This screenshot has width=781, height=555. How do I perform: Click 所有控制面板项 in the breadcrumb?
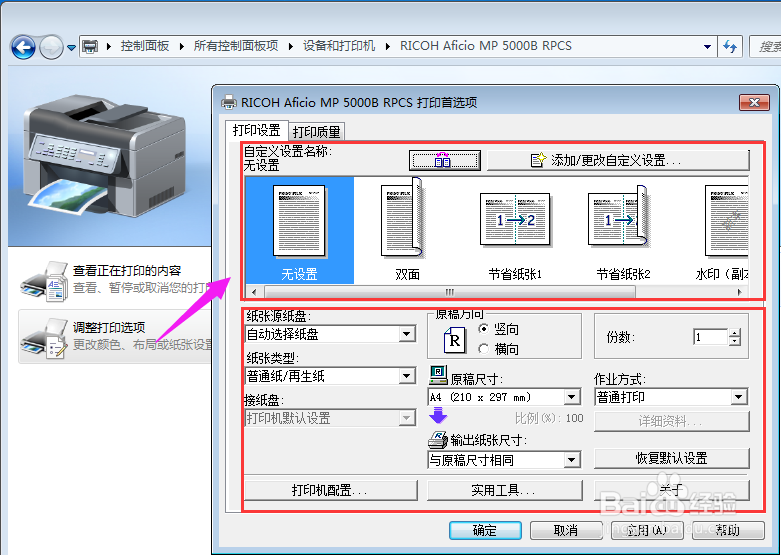pyautogui.click(x=236, y=46)
